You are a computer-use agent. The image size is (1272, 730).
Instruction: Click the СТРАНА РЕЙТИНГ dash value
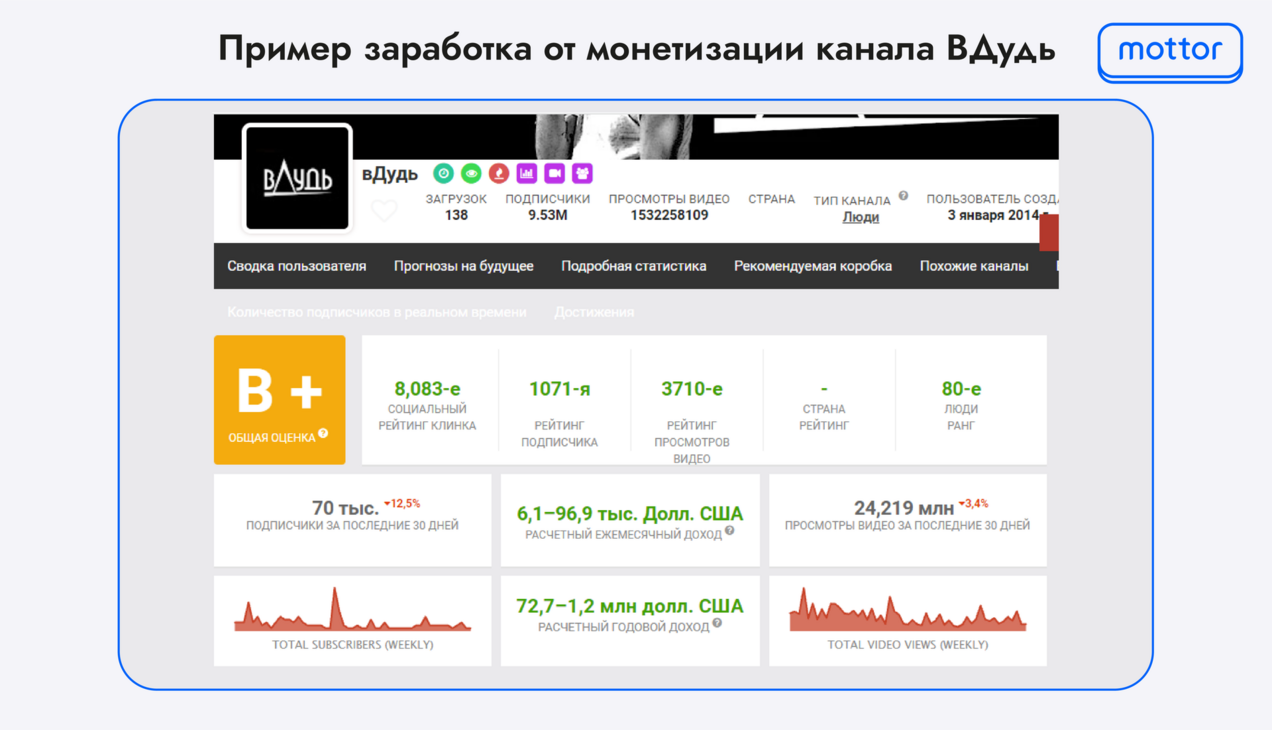(824, 389)
